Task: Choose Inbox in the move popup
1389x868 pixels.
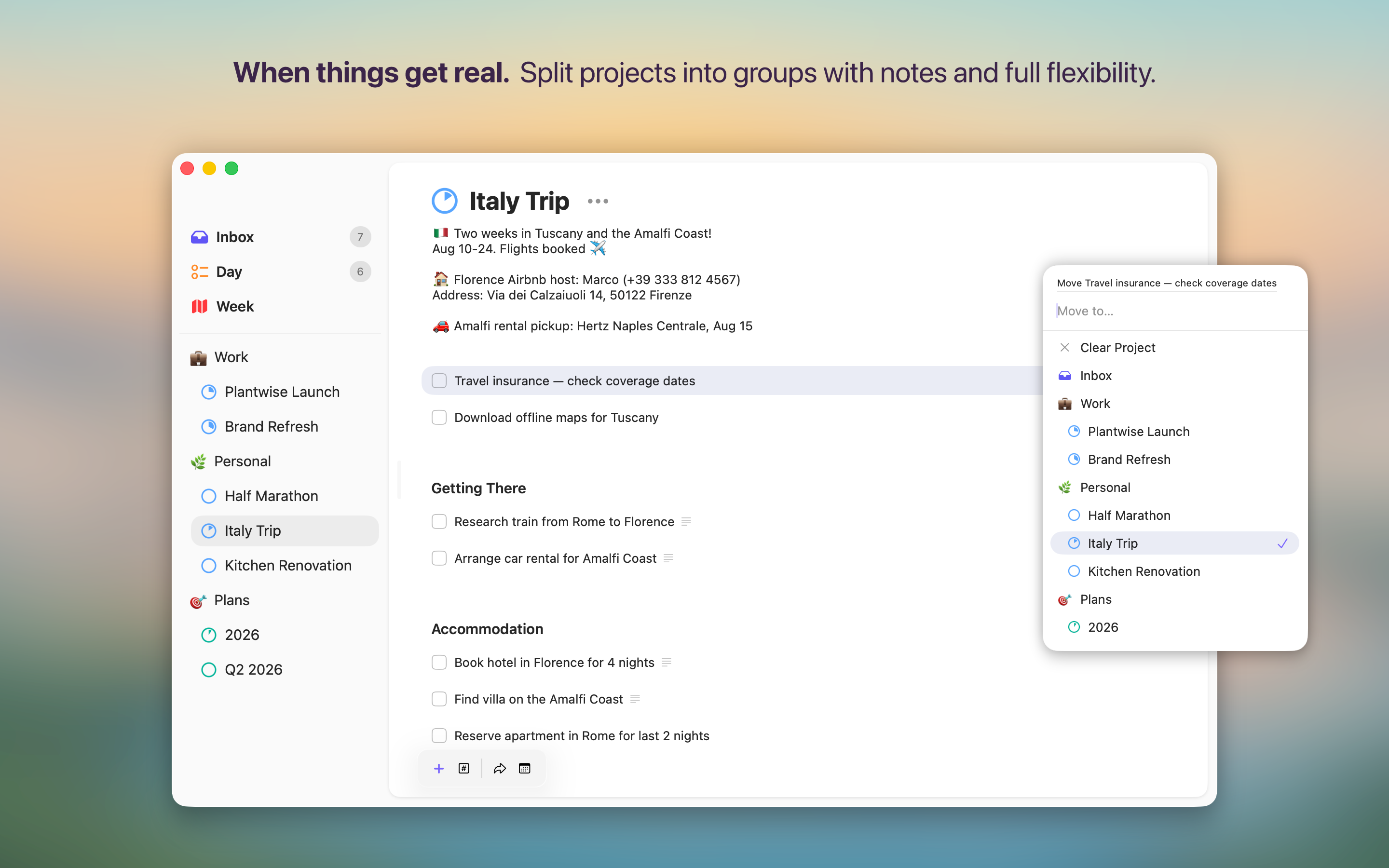Action: [1174, 376]
